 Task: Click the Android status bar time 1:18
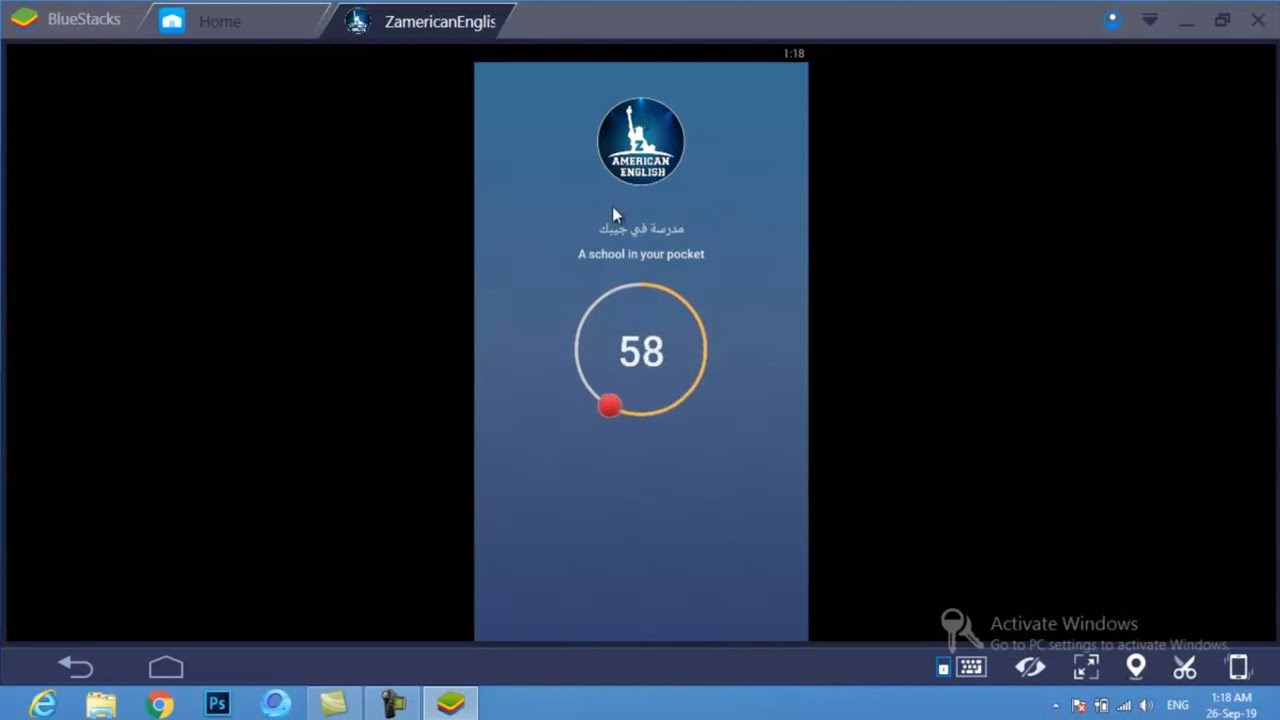click(794, 53)
